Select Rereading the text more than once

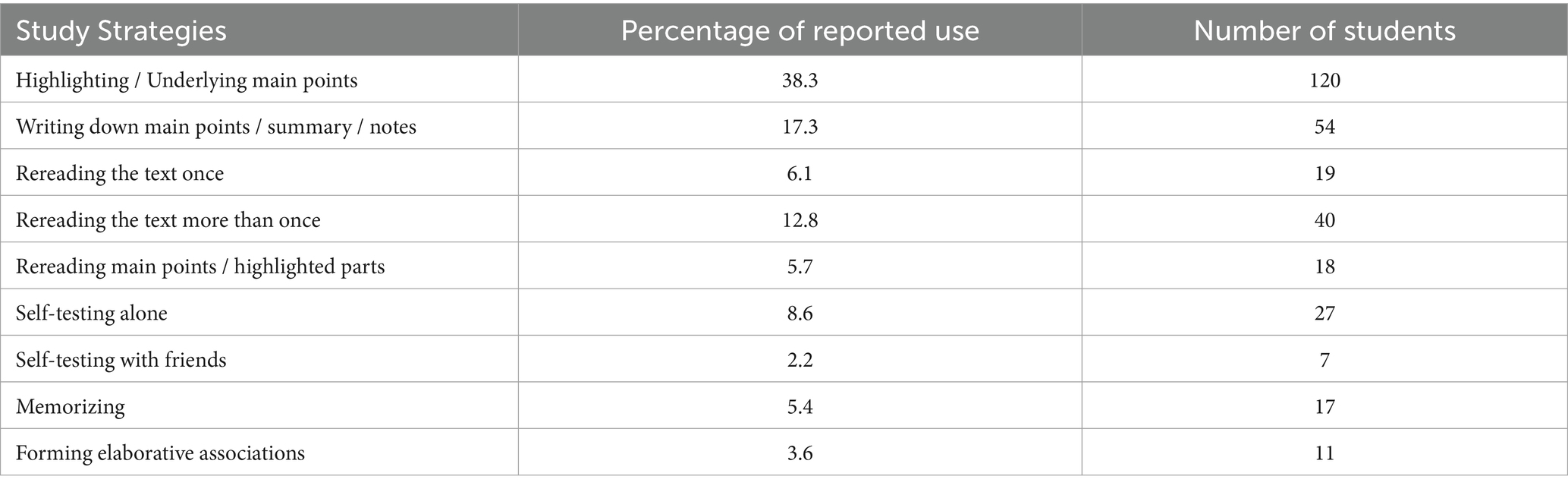click(168, 220)
